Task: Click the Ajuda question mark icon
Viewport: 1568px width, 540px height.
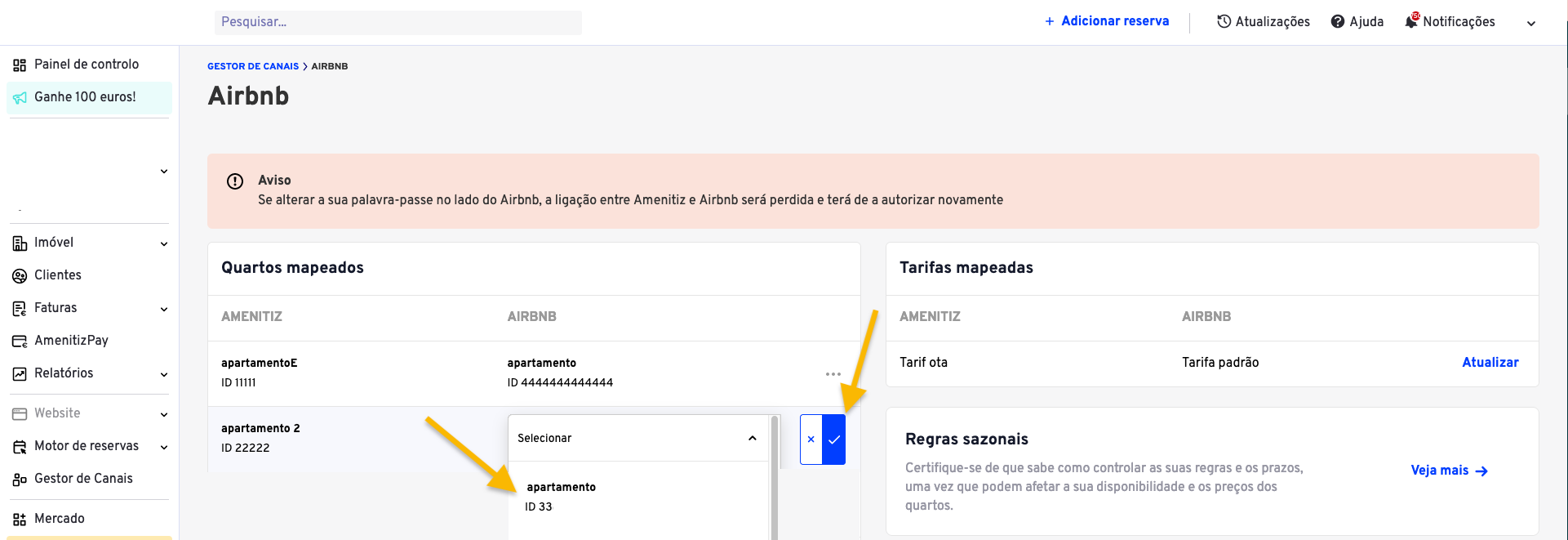Action: point(1338,22)
